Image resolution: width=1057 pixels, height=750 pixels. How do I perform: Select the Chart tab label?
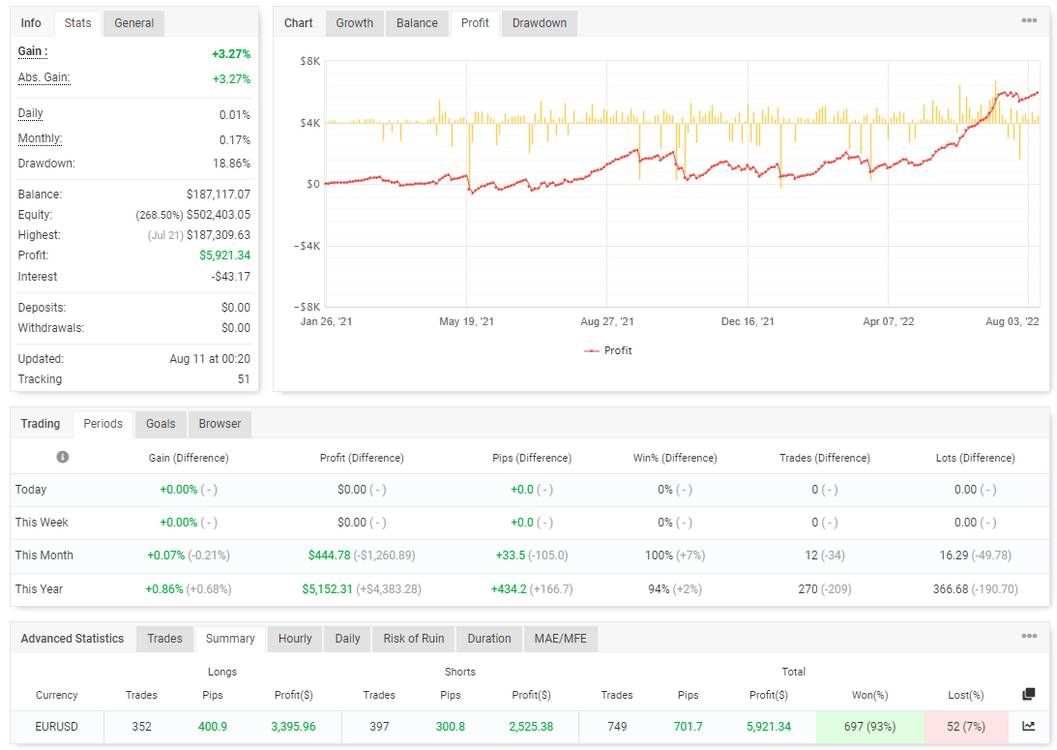pos(299,23)
